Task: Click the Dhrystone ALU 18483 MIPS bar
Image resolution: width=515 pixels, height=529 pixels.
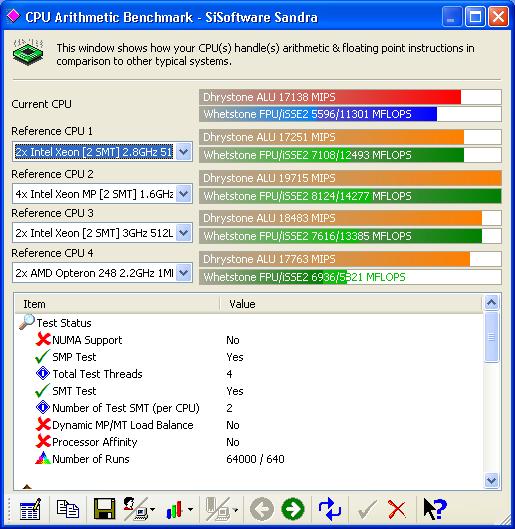Action: click(x=350, y=218)
